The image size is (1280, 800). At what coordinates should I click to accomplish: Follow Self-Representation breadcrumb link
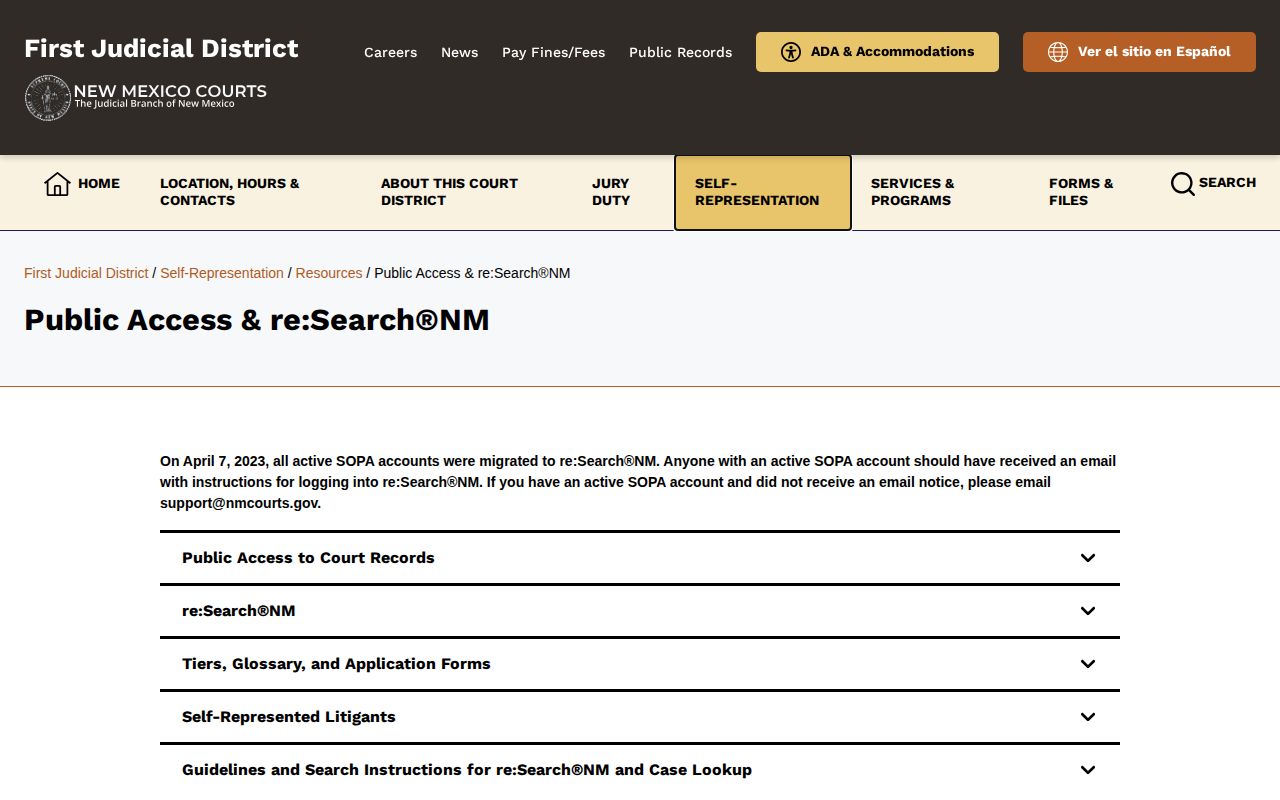tap(222, 273)
